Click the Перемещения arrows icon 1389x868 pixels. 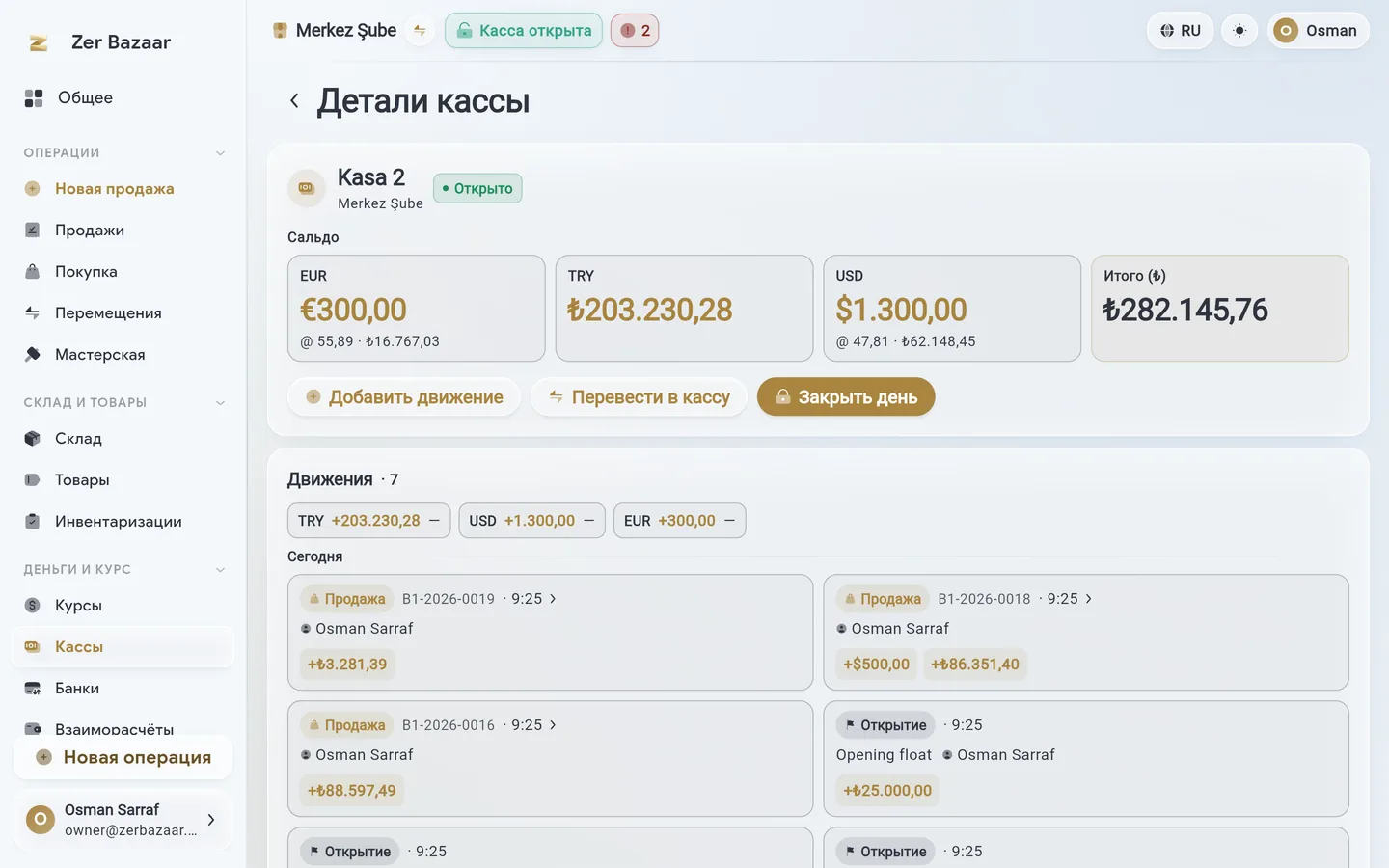(33, 313)
